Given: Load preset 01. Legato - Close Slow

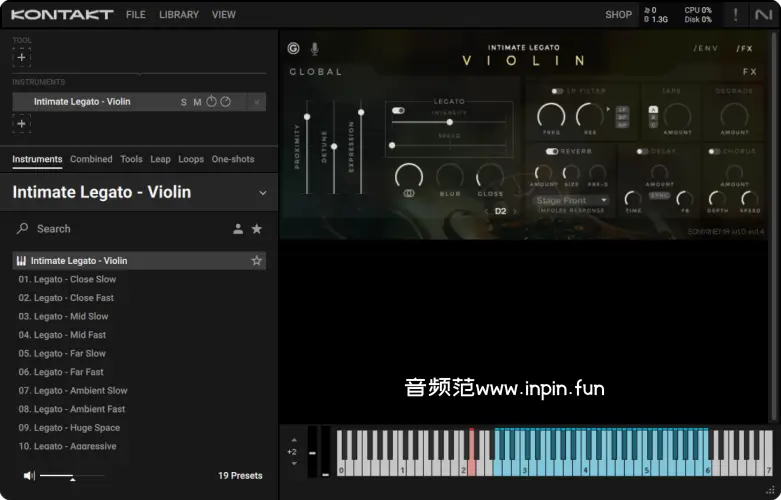Looking at the screenshot, I should (139, 279).
